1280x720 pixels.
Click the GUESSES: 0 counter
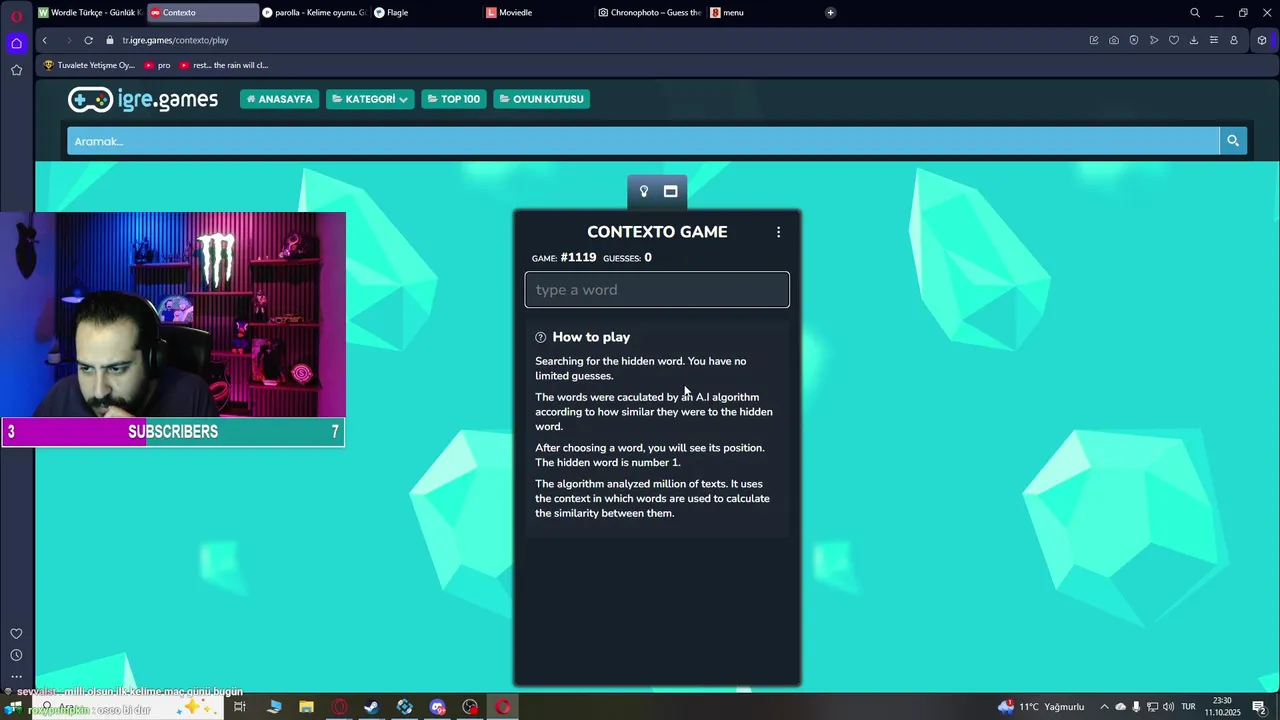pyautogui.click(x=627, y=258)
